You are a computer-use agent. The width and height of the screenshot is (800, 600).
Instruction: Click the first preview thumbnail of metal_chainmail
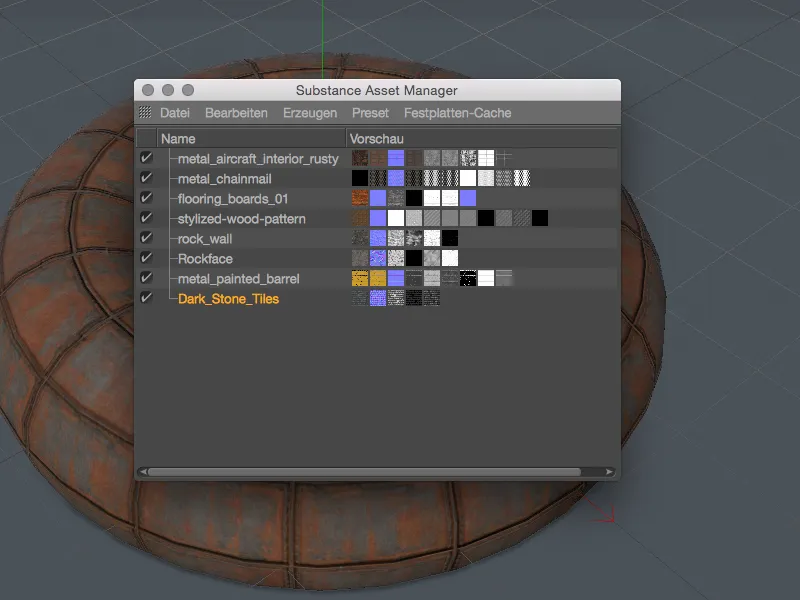[357, 178]
